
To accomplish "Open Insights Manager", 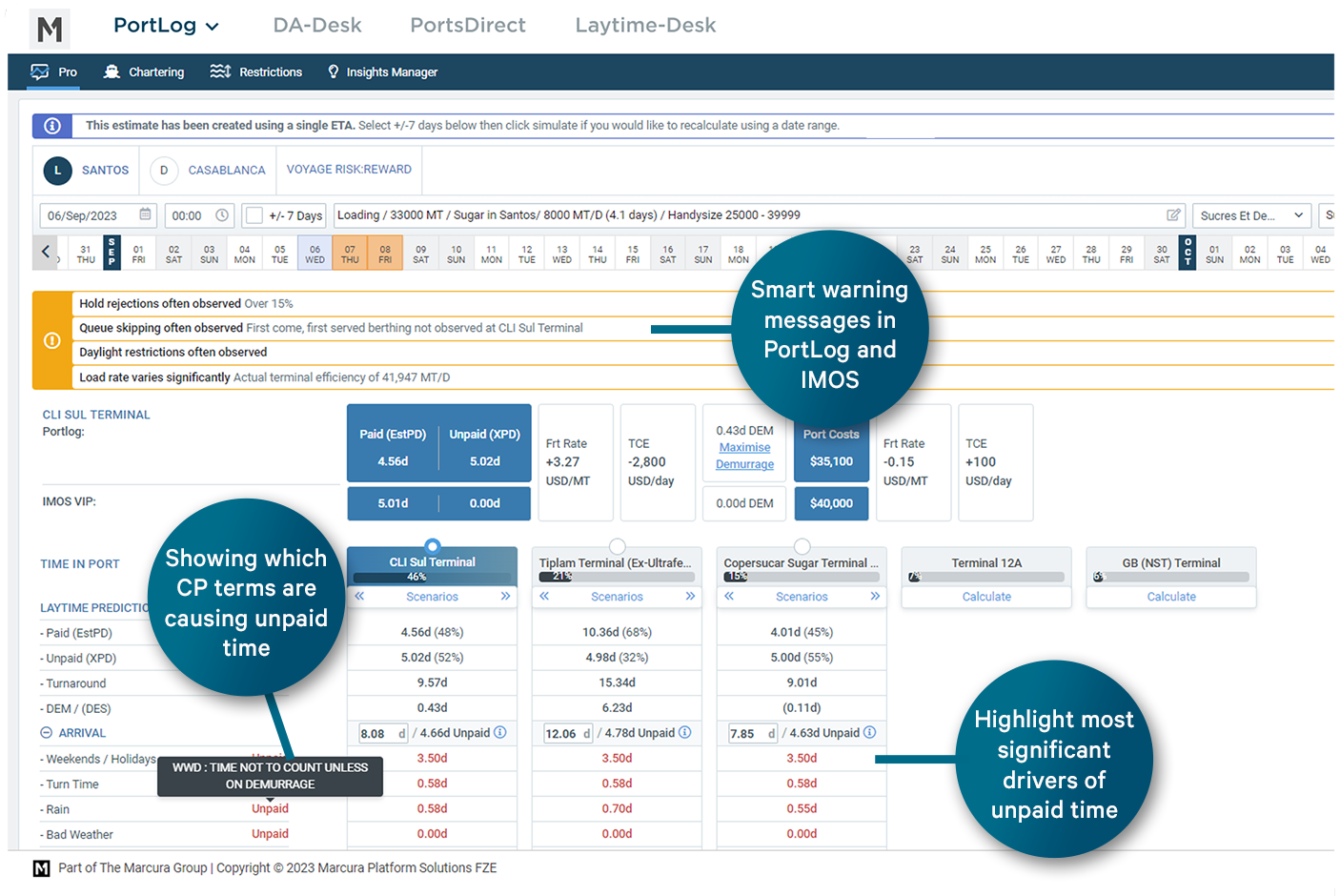I will point(382,72).
